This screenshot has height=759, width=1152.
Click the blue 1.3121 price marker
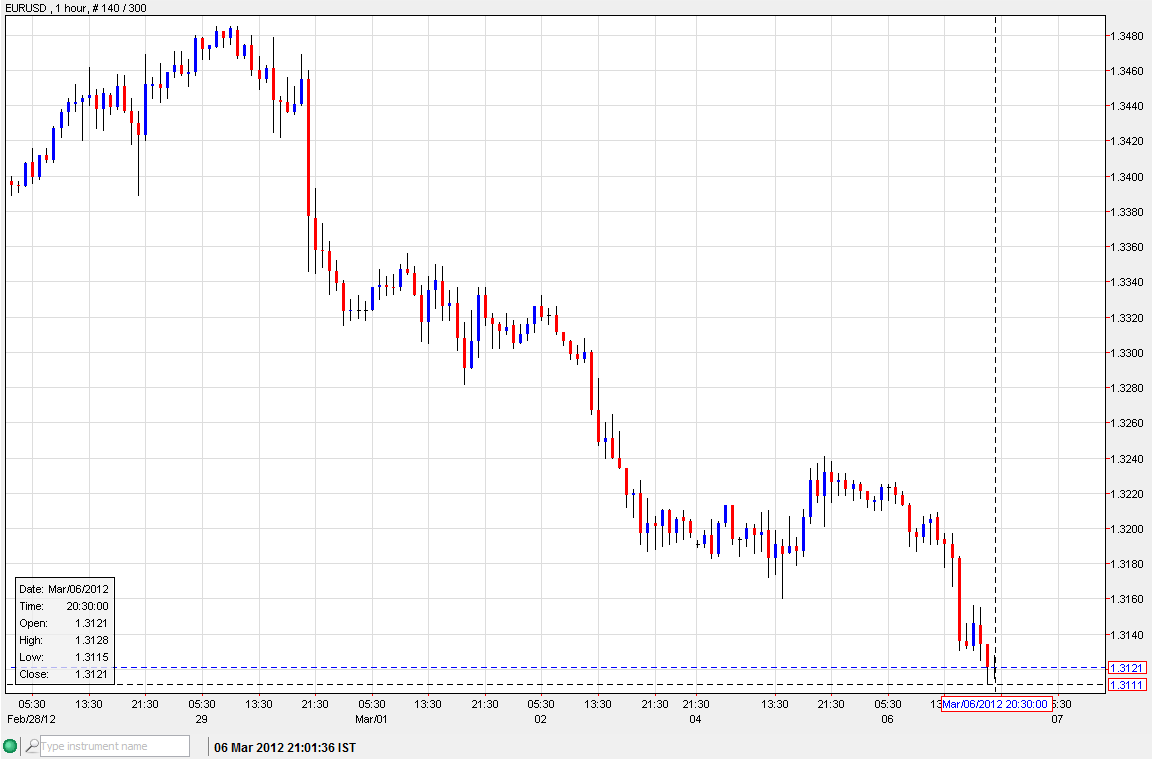click(x=1127, y=668)
